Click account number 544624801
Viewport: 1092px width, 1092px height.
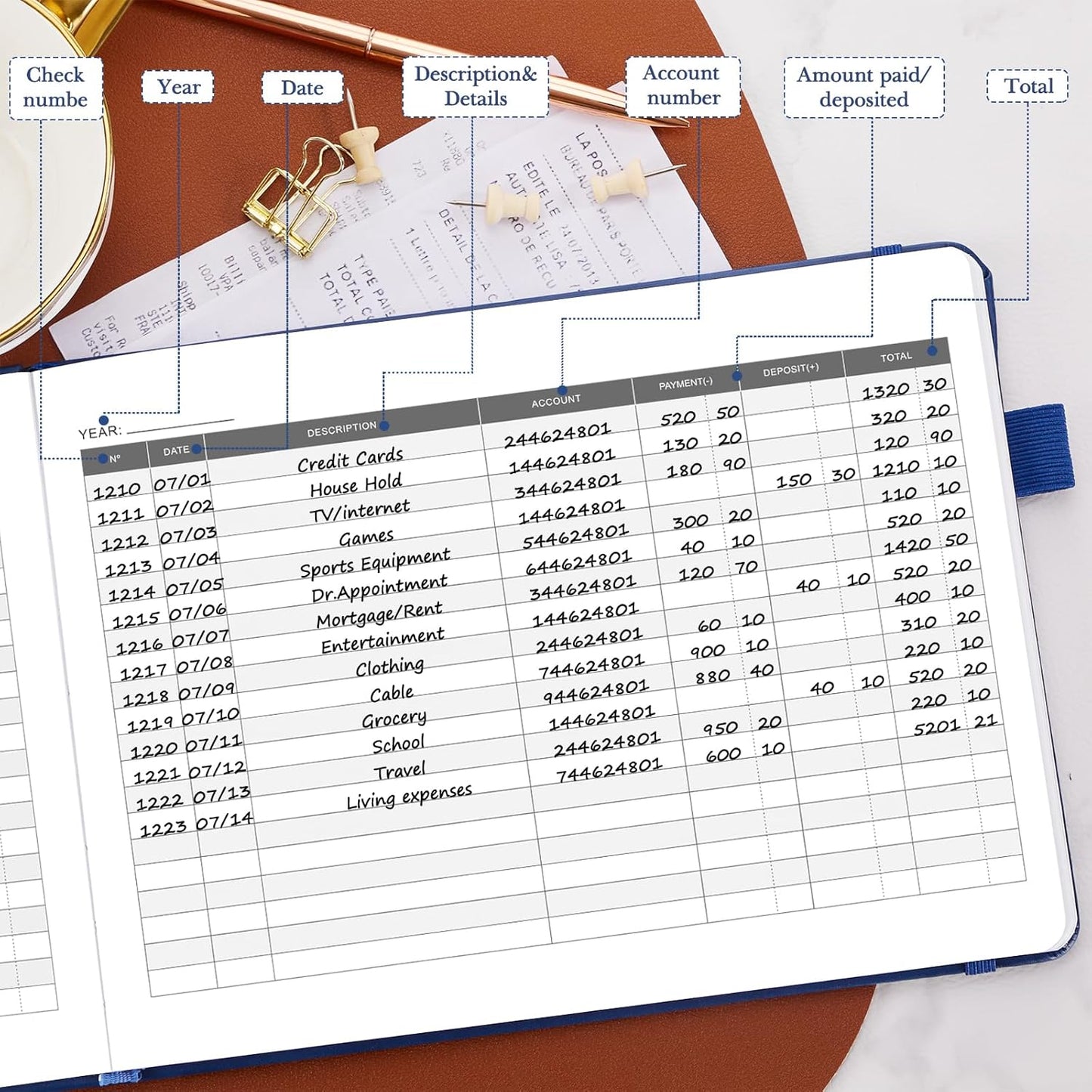[x=576, y=535]
